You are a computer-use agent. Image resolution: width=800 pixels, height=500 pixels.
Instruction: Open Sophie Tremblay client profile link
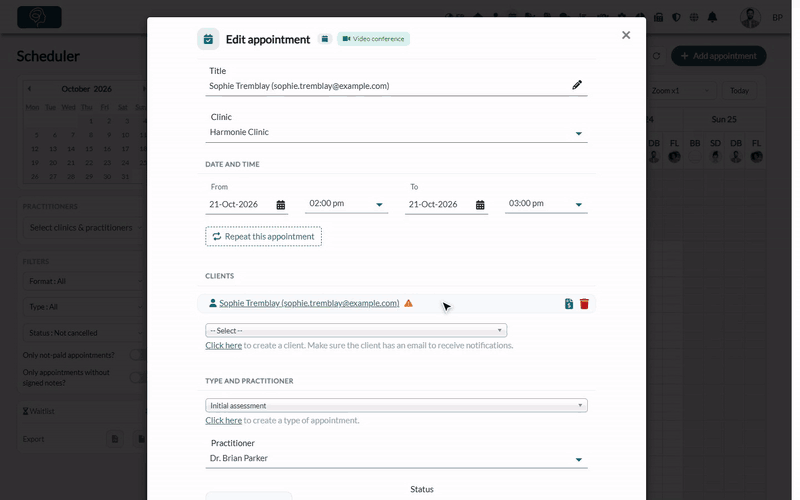click(309, 303)
